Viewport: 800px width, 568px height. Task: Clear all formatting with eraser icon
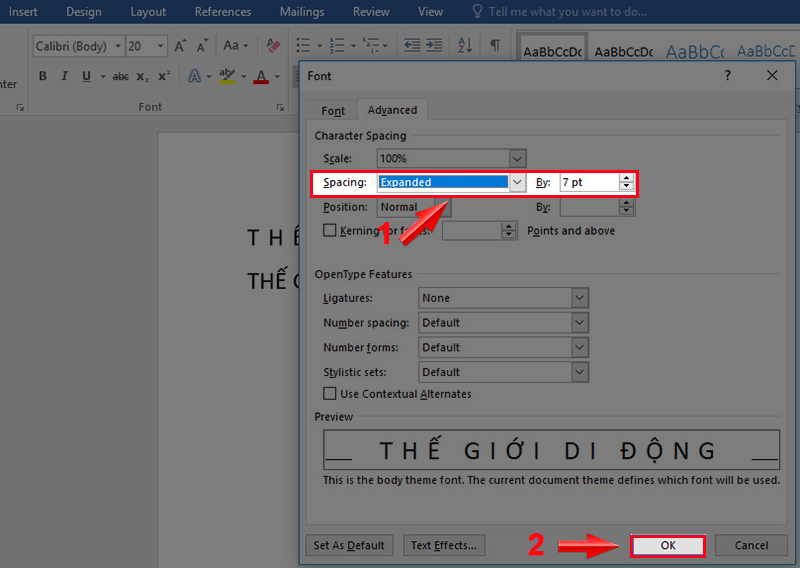tap(273, 45)
